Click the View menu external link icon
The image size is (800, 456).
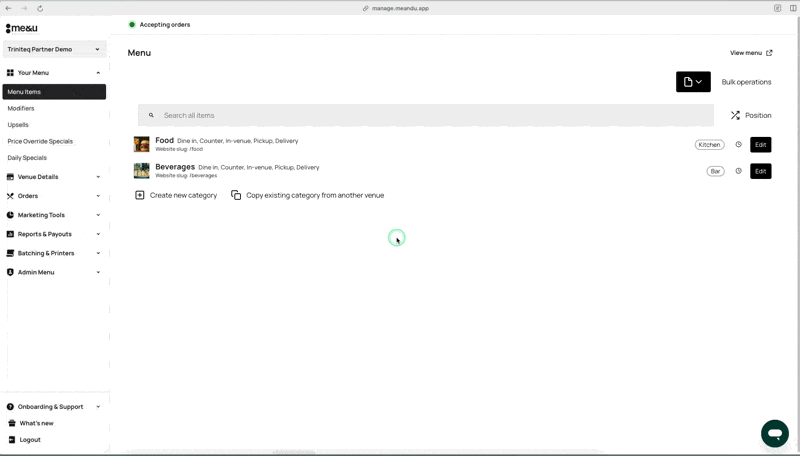click(769, 53)
